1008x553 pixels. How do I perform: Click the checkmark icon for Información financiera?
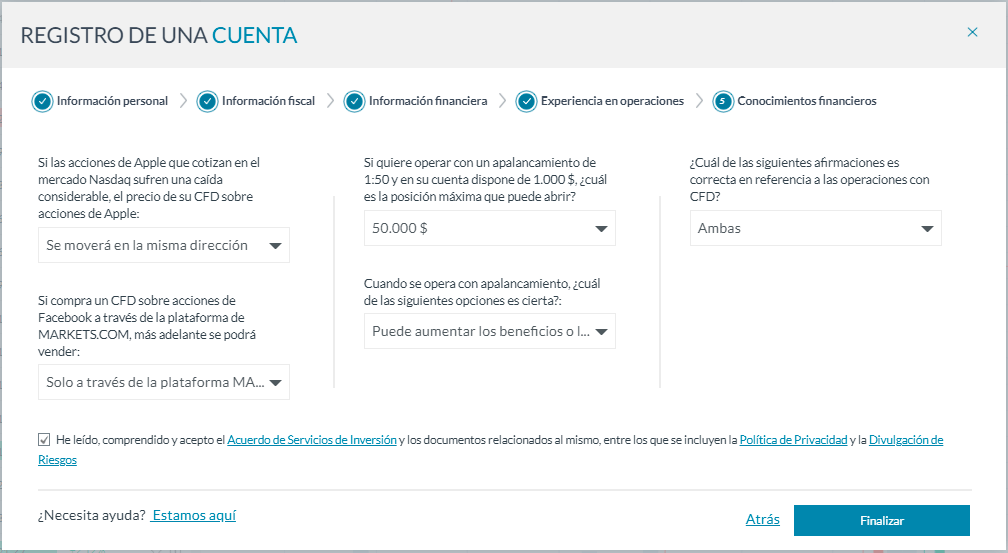[x=354, y=102]
